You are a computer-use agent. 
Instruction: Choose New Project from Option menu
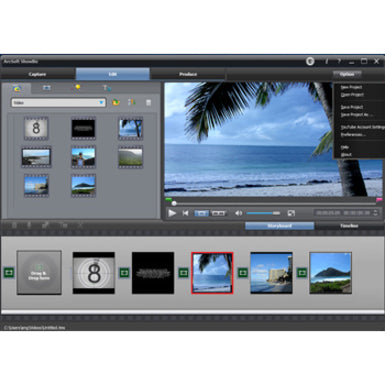pyautogui.click(x=351, y=87)
